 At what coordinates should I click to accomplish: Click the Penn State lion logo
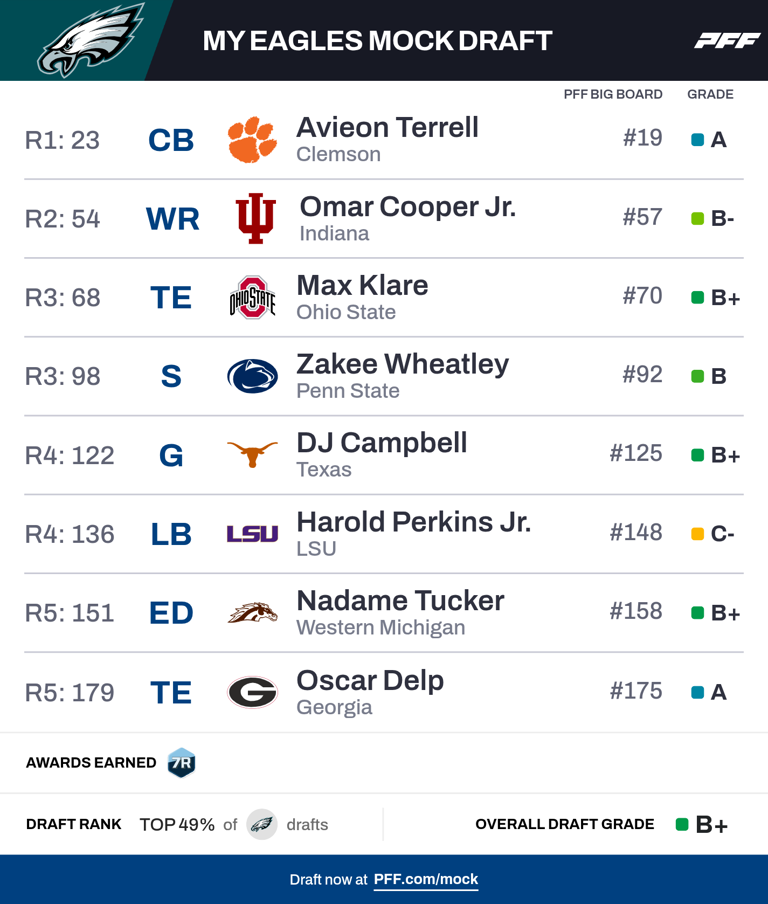point(252,376)
